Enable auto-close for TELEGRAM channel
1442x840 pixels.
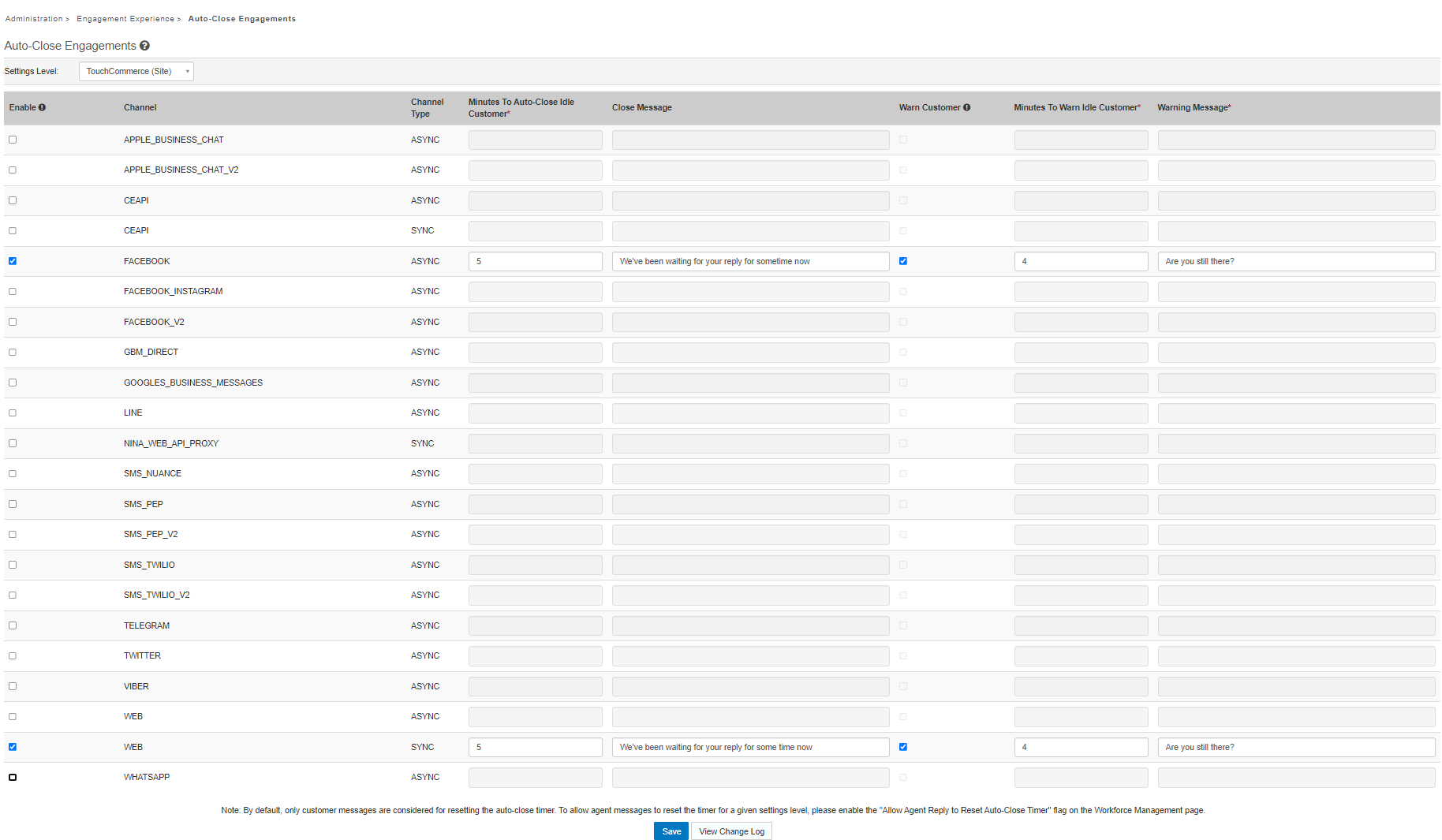(x=13, y=625)
